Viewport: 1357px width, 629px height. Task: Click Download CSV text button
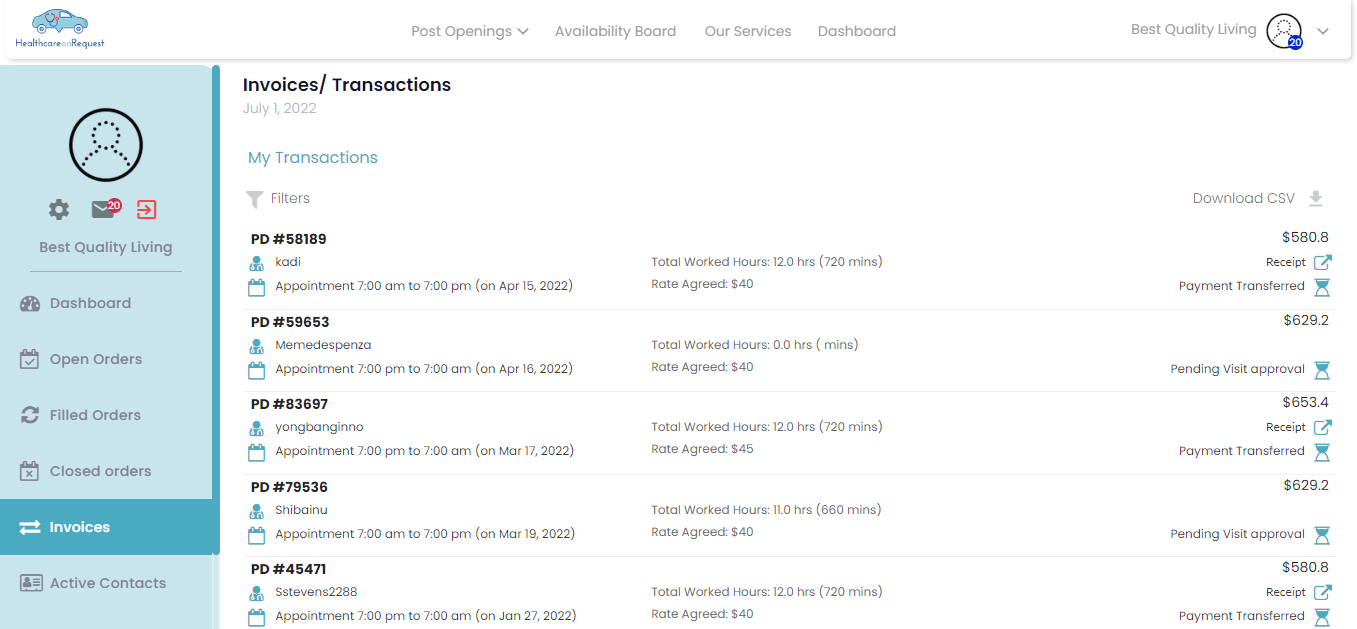tap(1243, 198)
